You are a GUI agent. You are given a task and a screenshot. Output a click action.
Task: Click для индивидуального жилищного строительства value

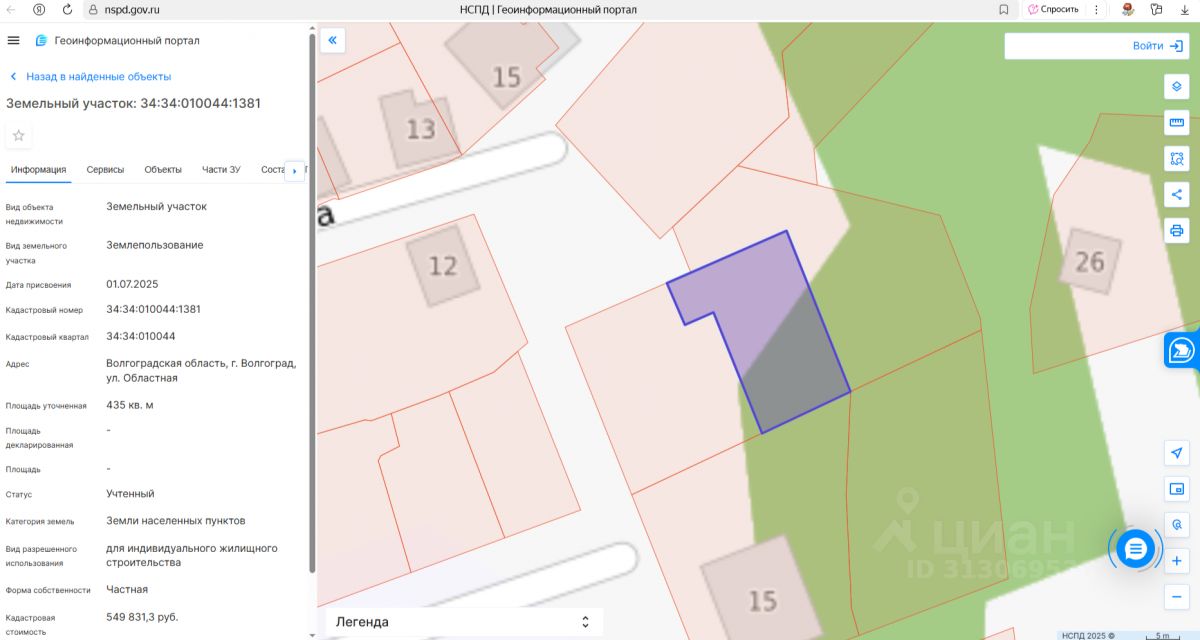192,555
